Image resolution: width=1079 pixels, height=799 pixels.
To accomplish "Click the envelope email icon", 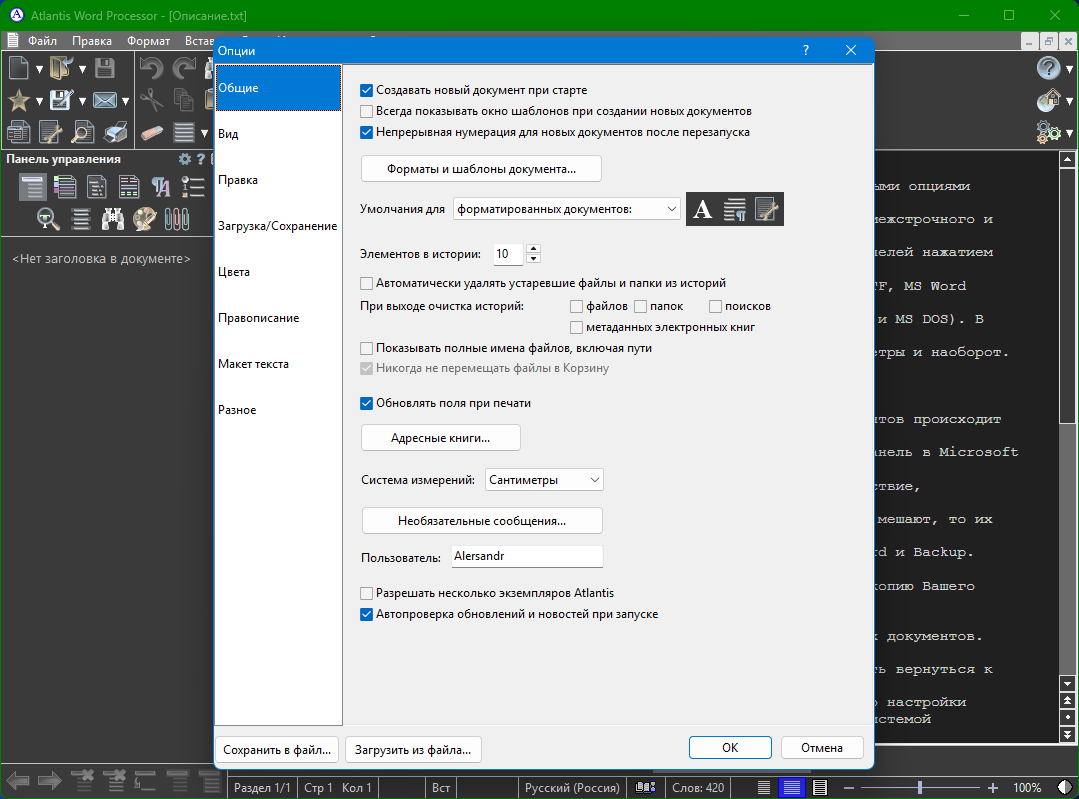I will [x=104, y=100].
